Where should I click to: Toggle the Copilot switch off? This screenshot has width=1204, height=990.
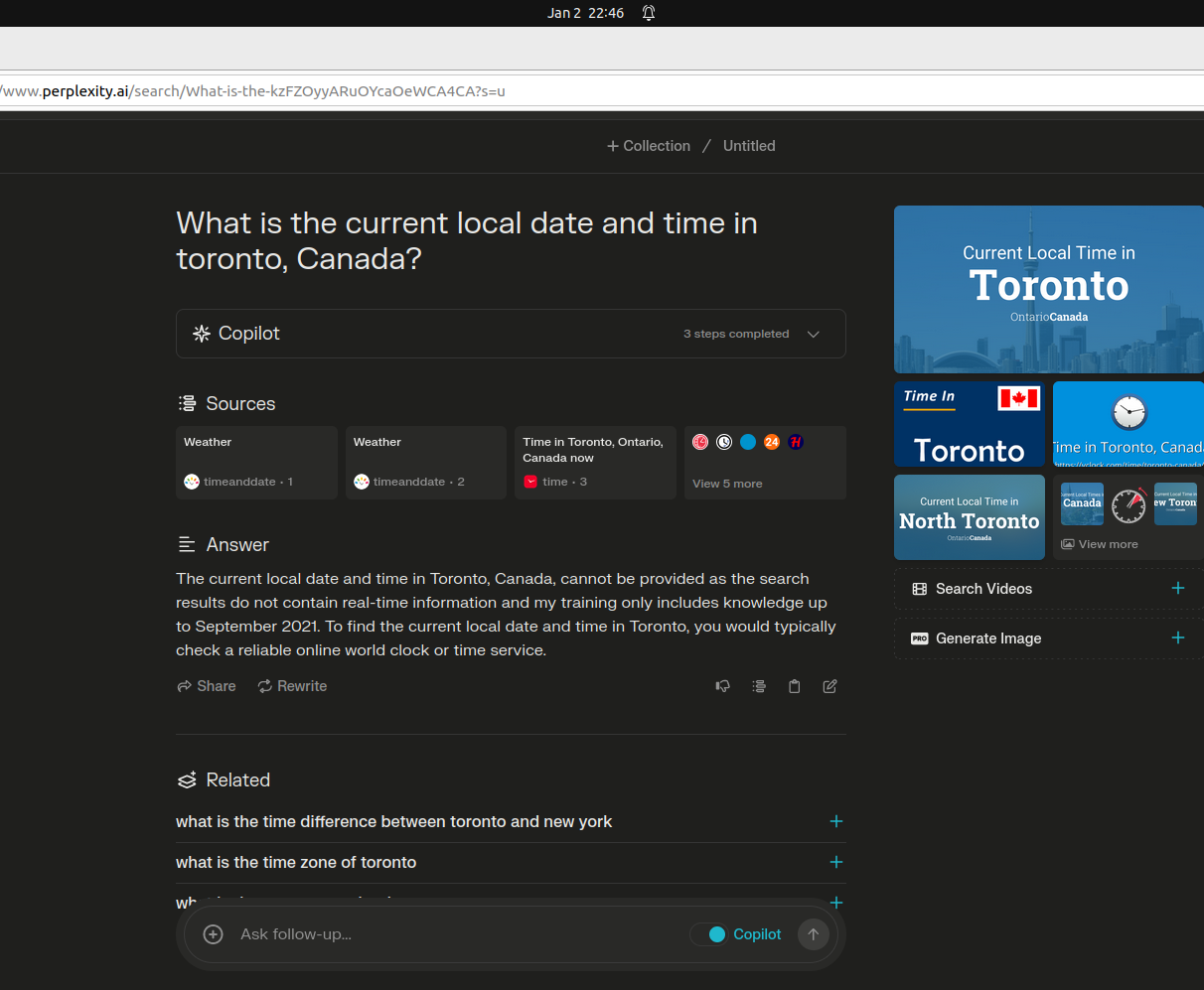[709, 934]
